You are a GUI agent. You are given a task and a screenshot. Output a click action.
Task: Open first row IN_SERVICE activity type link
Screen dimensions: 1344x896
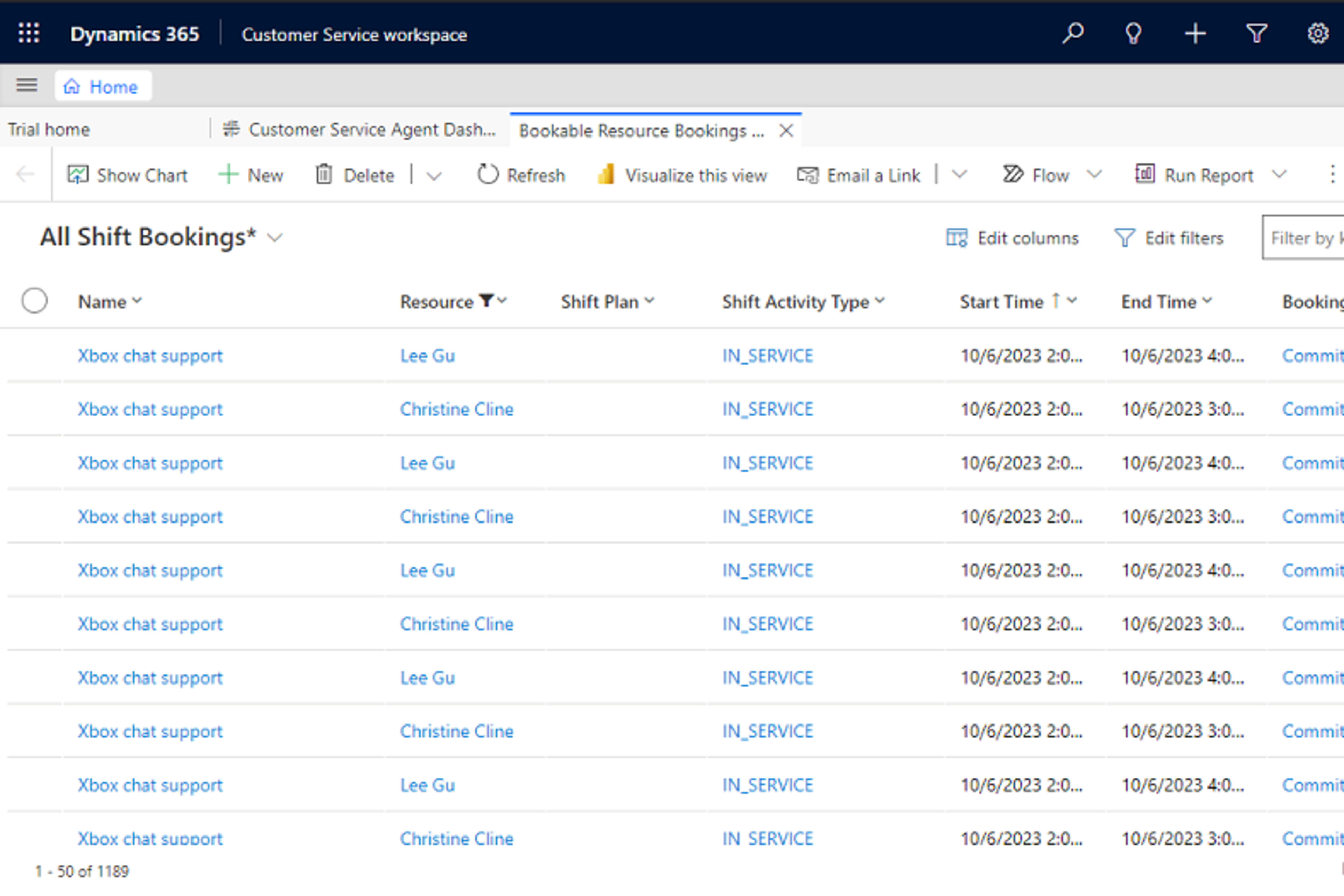(x=768, y=356)
